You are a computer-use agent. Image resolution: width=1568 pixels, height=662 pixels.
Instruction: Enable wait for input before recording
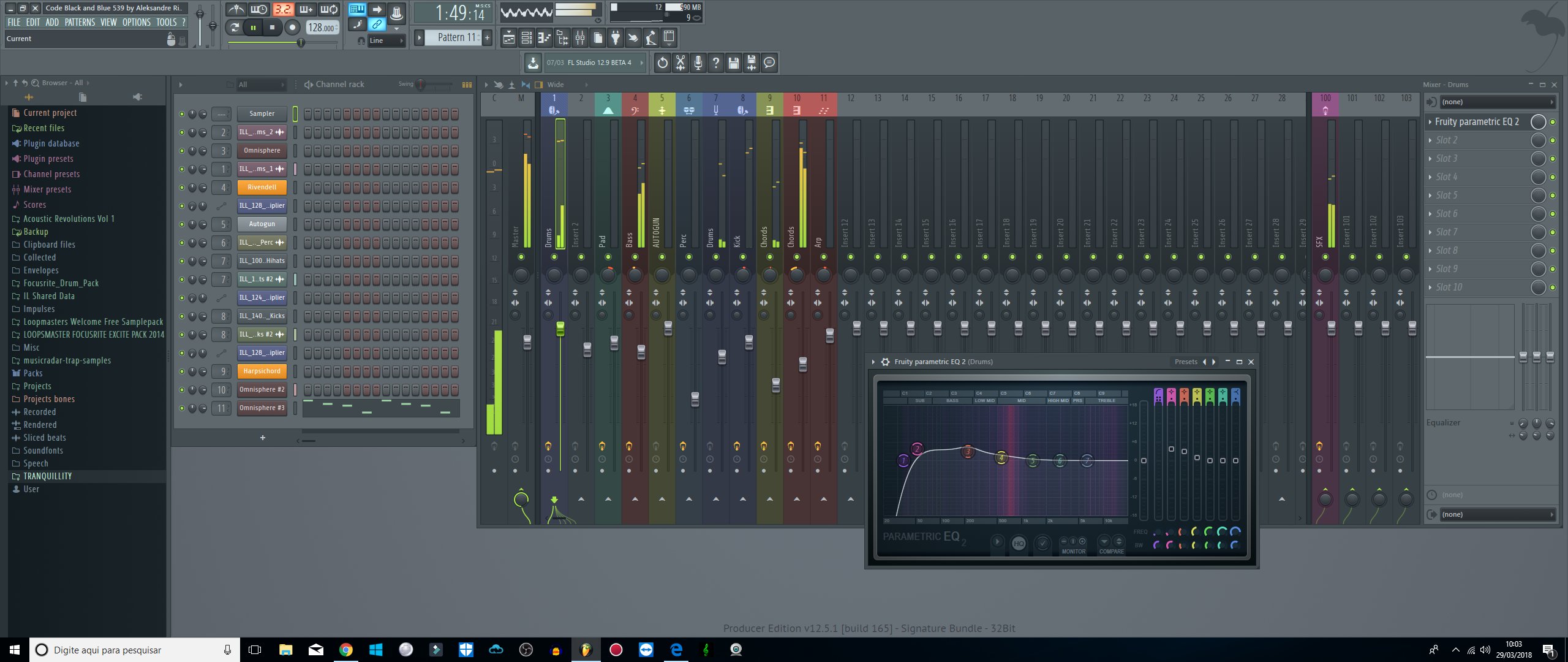pos(259,9)
